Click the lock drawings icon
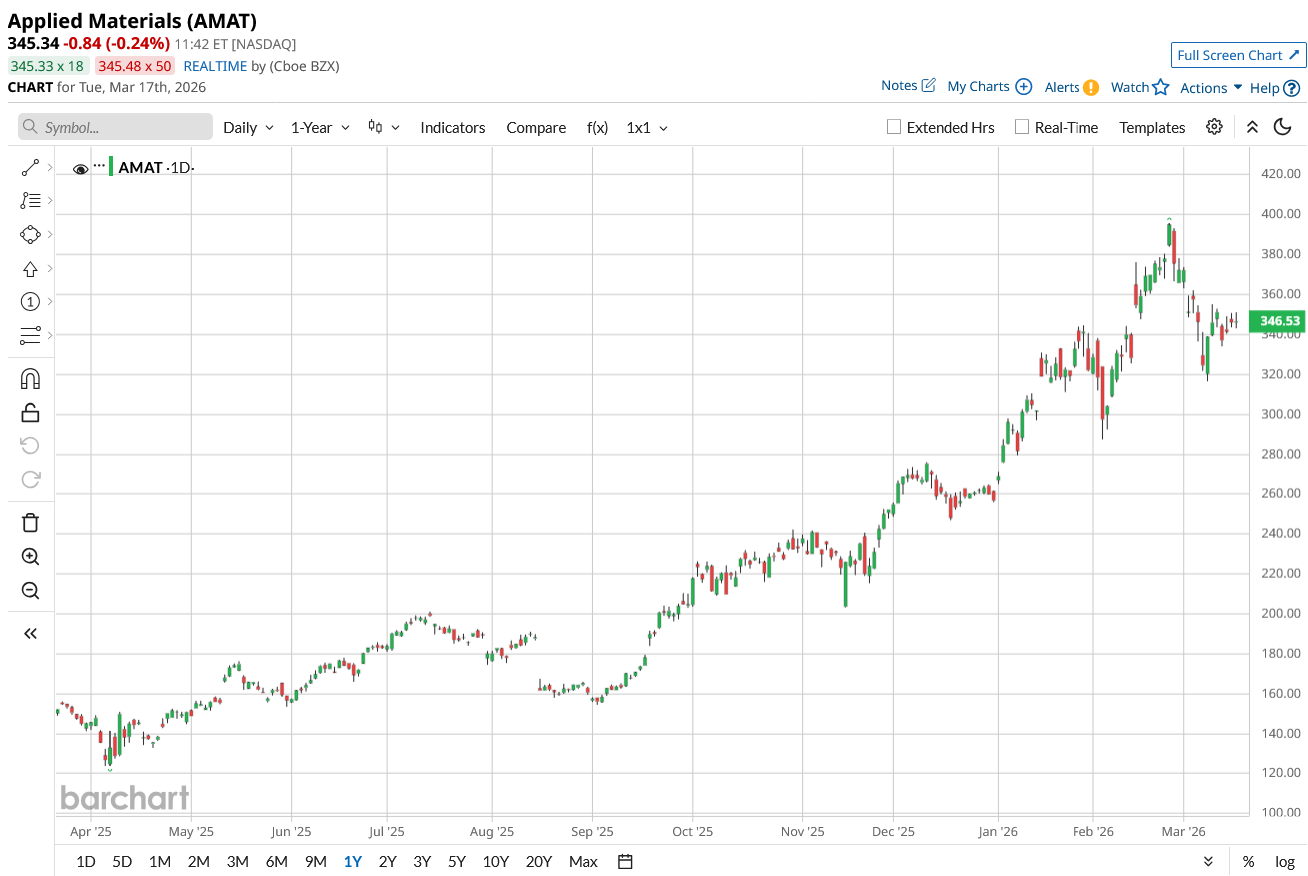This screenshot has width=1308, height=876. [x=30, y=412]
